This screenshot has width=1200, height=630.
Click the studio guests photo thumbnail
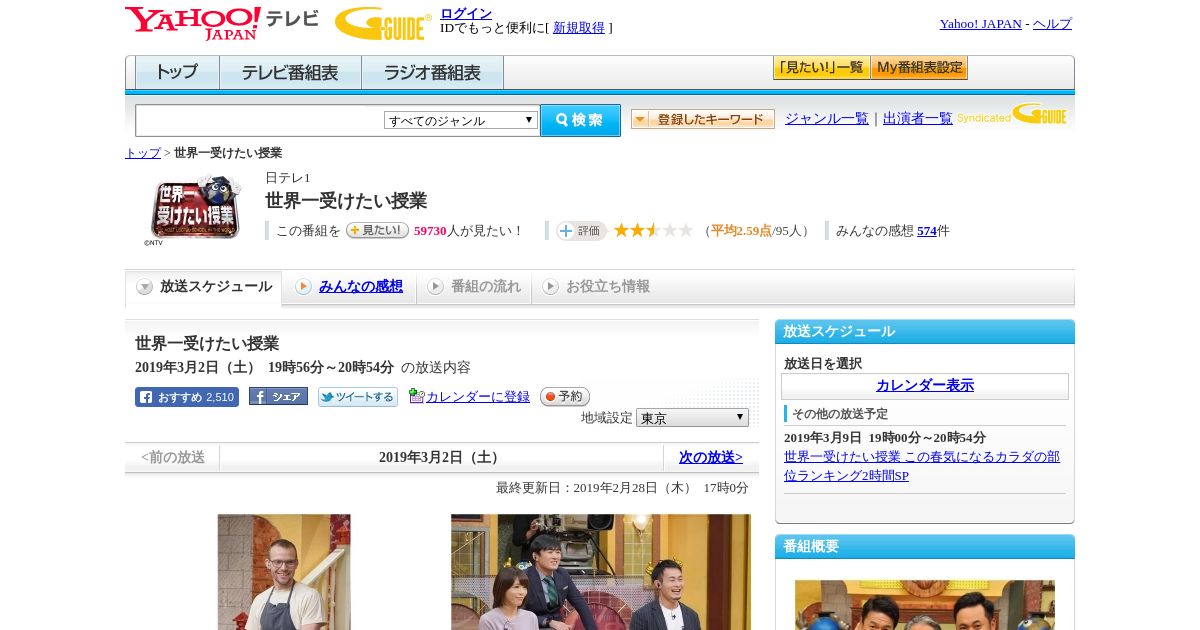[x=601, y=572]
